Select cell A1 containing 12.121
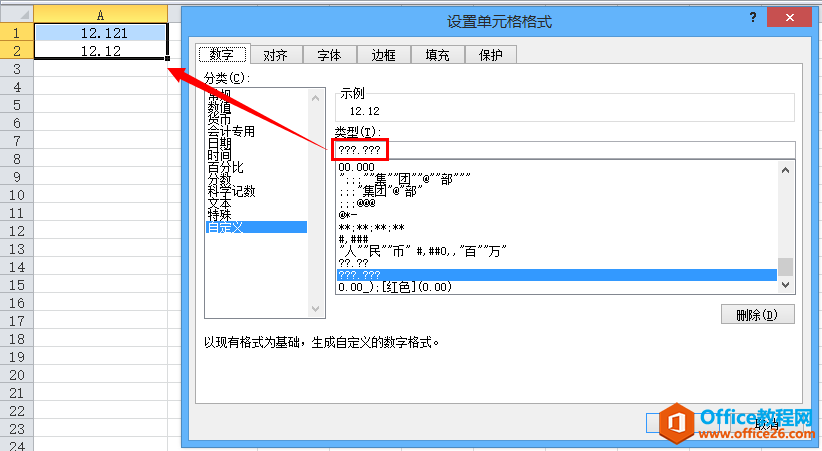This screenshot has height=451, width=822. (100, 33)
